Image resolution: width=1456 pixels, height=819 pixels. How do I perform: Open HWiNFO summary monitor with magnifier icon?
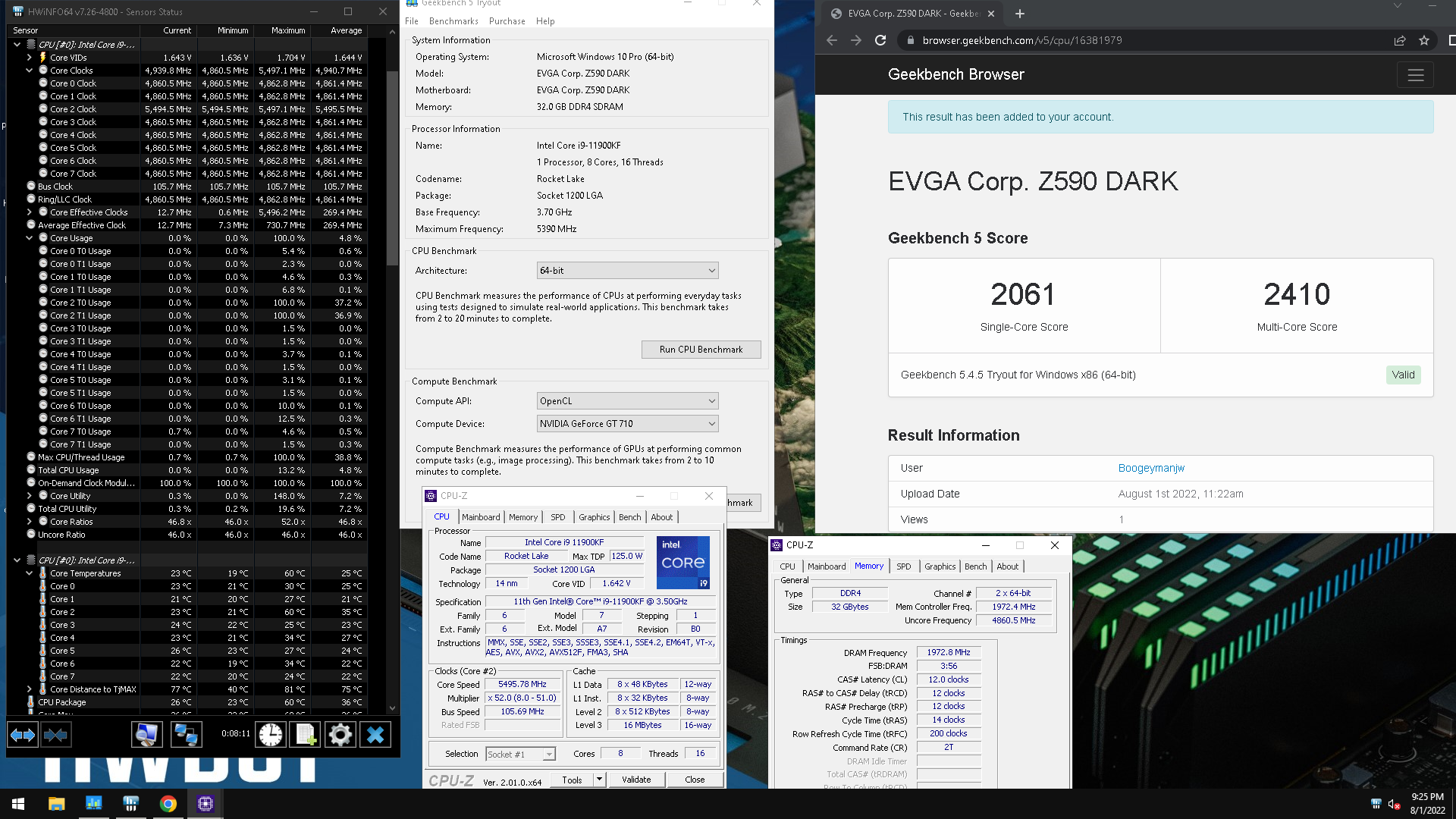(x=147, y=734)
